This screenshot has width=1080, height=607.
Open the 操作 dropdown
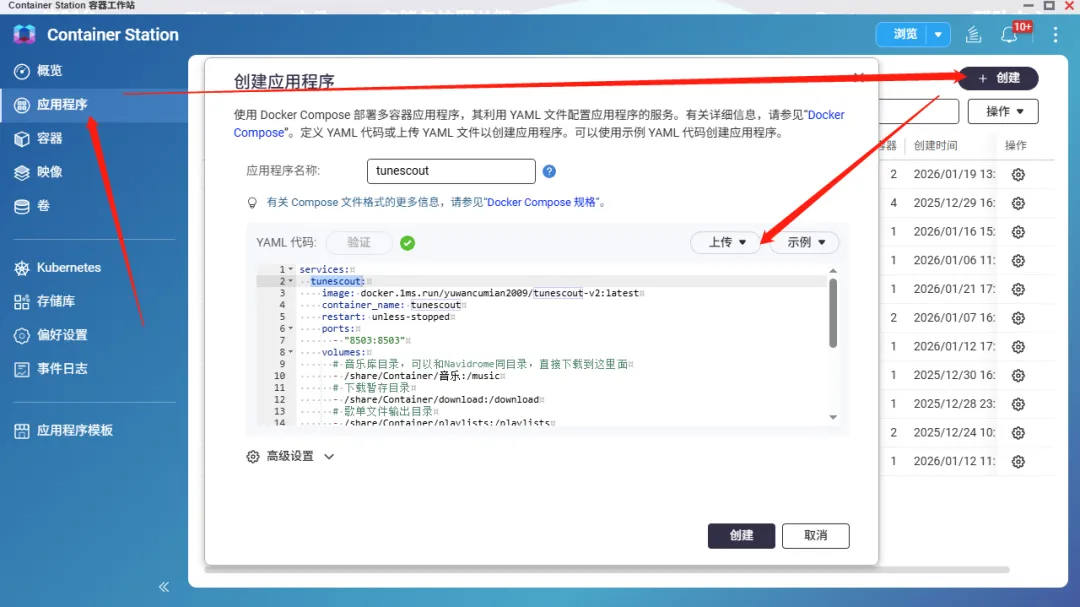(x=1003, y=112)
